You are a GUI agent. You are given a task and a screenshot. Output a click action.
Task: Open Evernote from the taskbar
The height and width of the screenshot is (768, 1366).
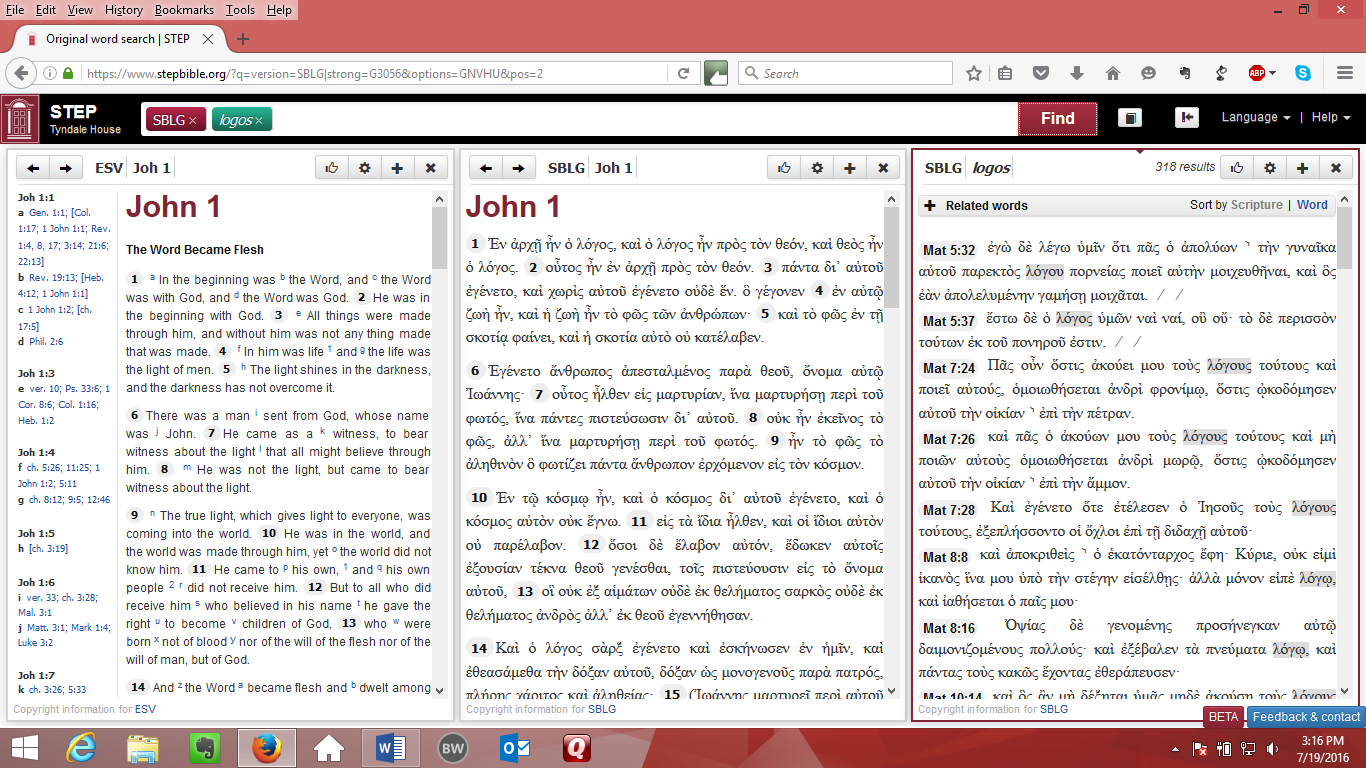[x=204, y=747]
